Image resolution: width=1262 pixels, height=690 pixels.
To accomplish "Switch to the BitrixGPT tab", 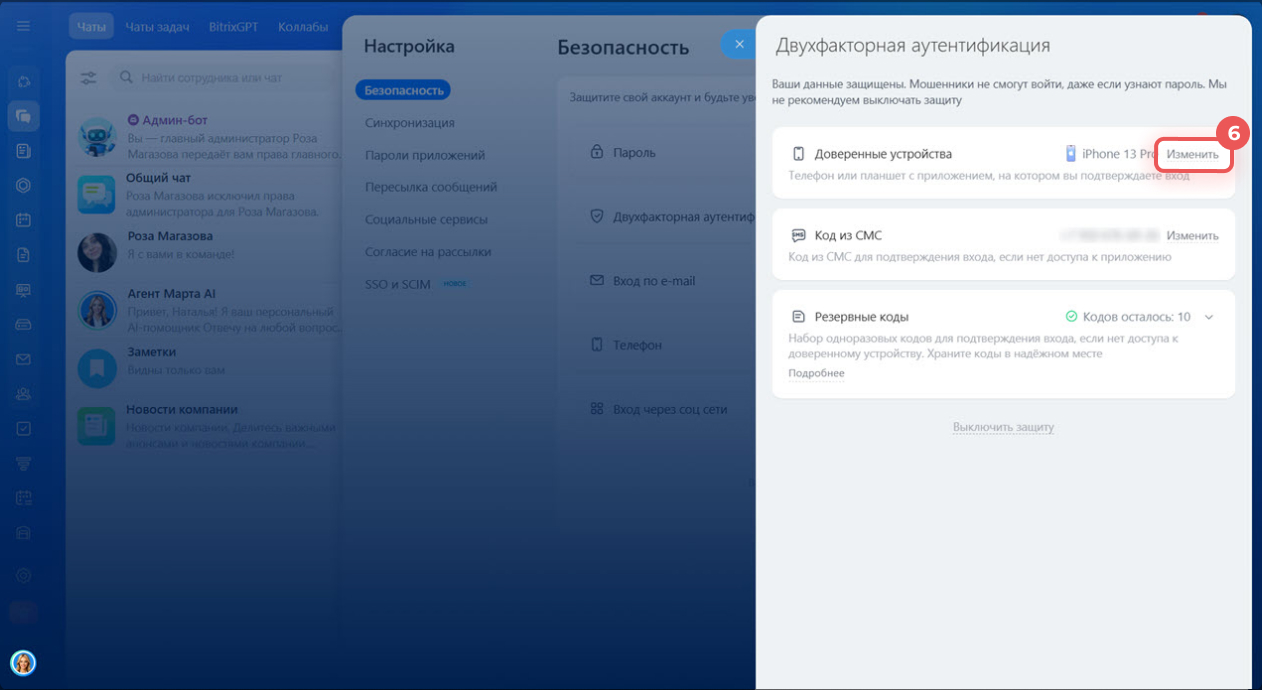I will pos(233,27).
